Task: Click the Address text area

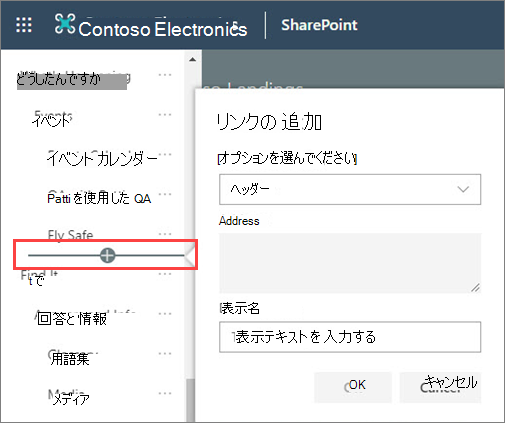Action: [350, 263]
